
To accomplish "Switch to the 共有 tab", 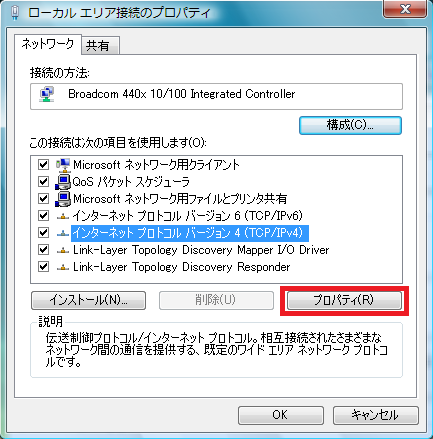I will click(x=100, y=46).
